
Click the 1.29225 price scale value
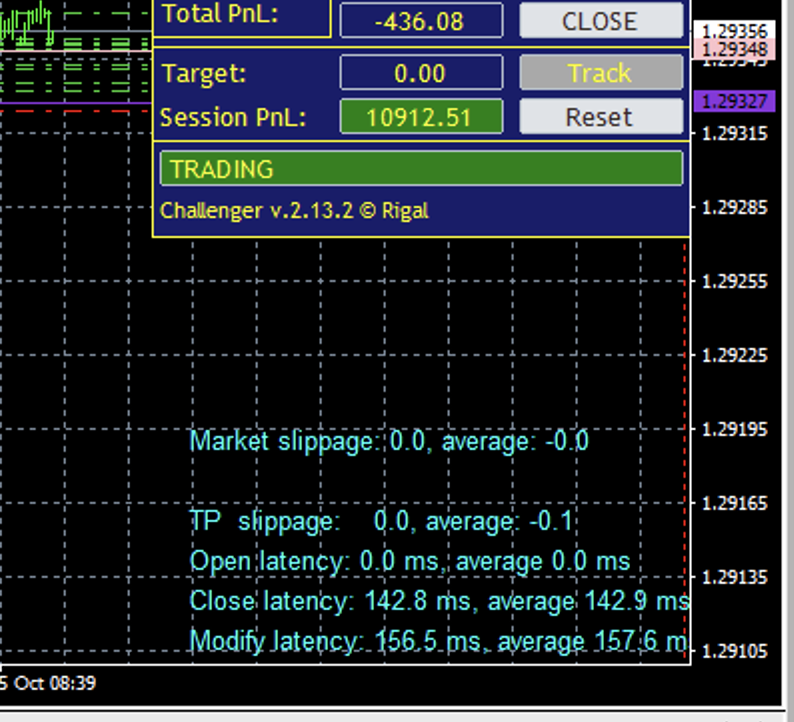tap(734, 355)
